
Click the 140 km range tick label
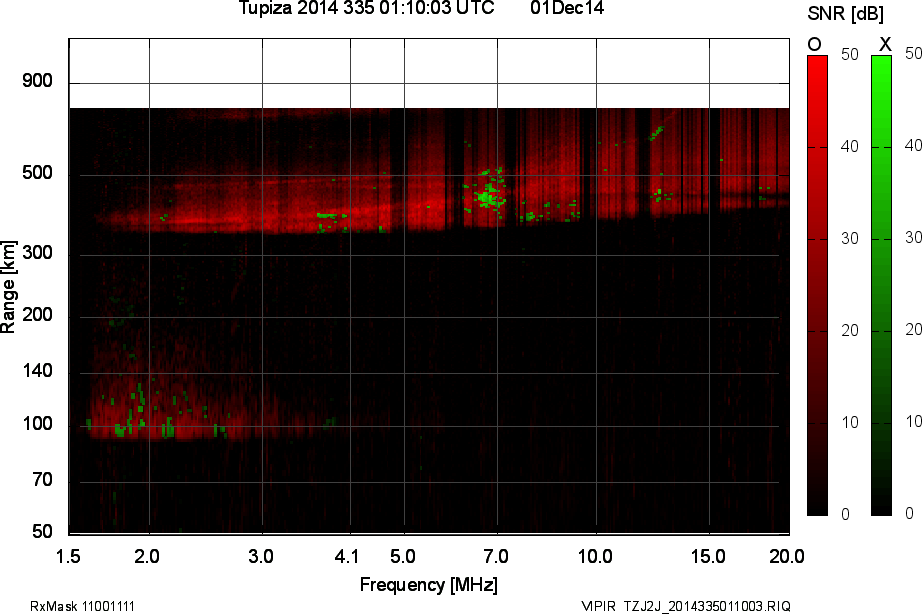coord(37,372)
